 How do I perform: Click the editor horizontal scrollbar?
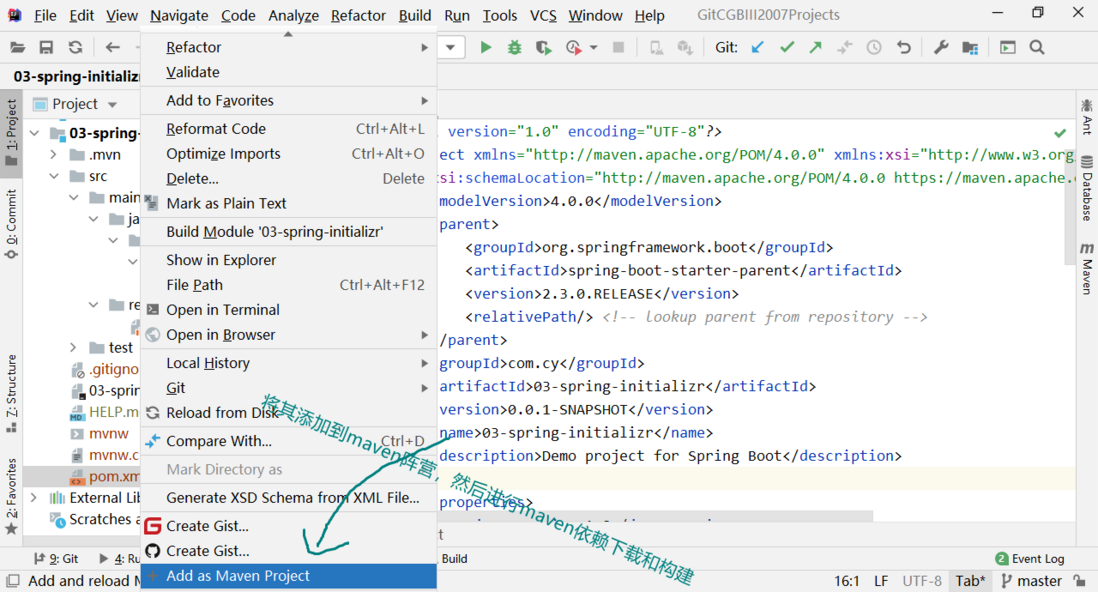pyautogui.click(x=655, y=517)
